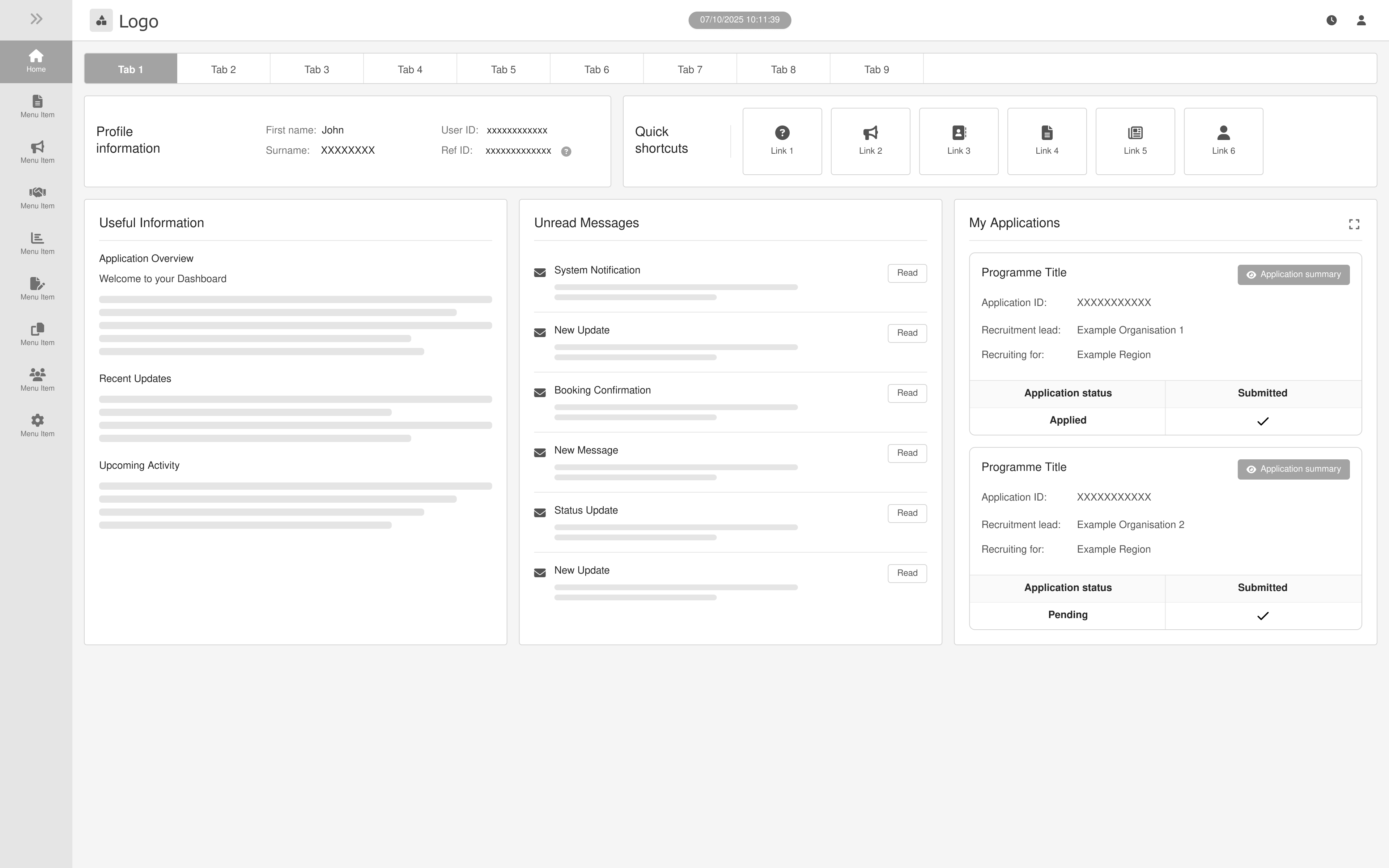Screen dimensions: 1389x868
Task: Switch to Tab 8
Action: tap(783, 69)
